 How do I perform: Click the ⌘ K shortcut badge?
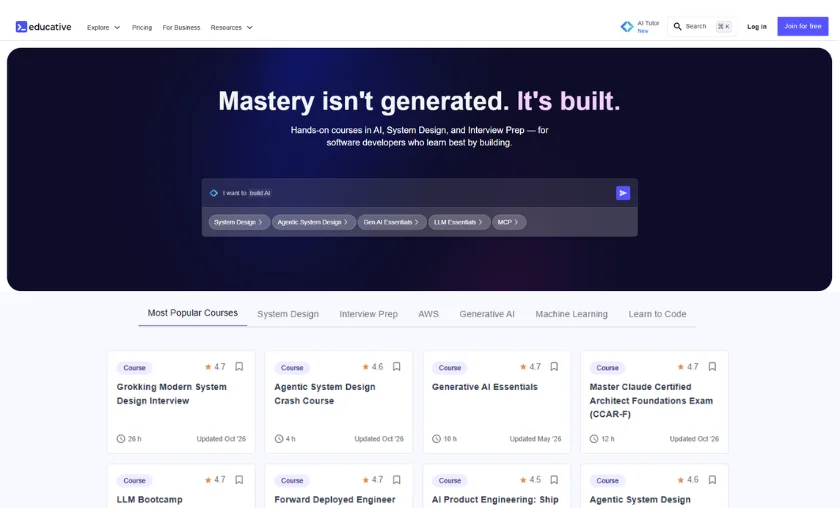(724, 26)
